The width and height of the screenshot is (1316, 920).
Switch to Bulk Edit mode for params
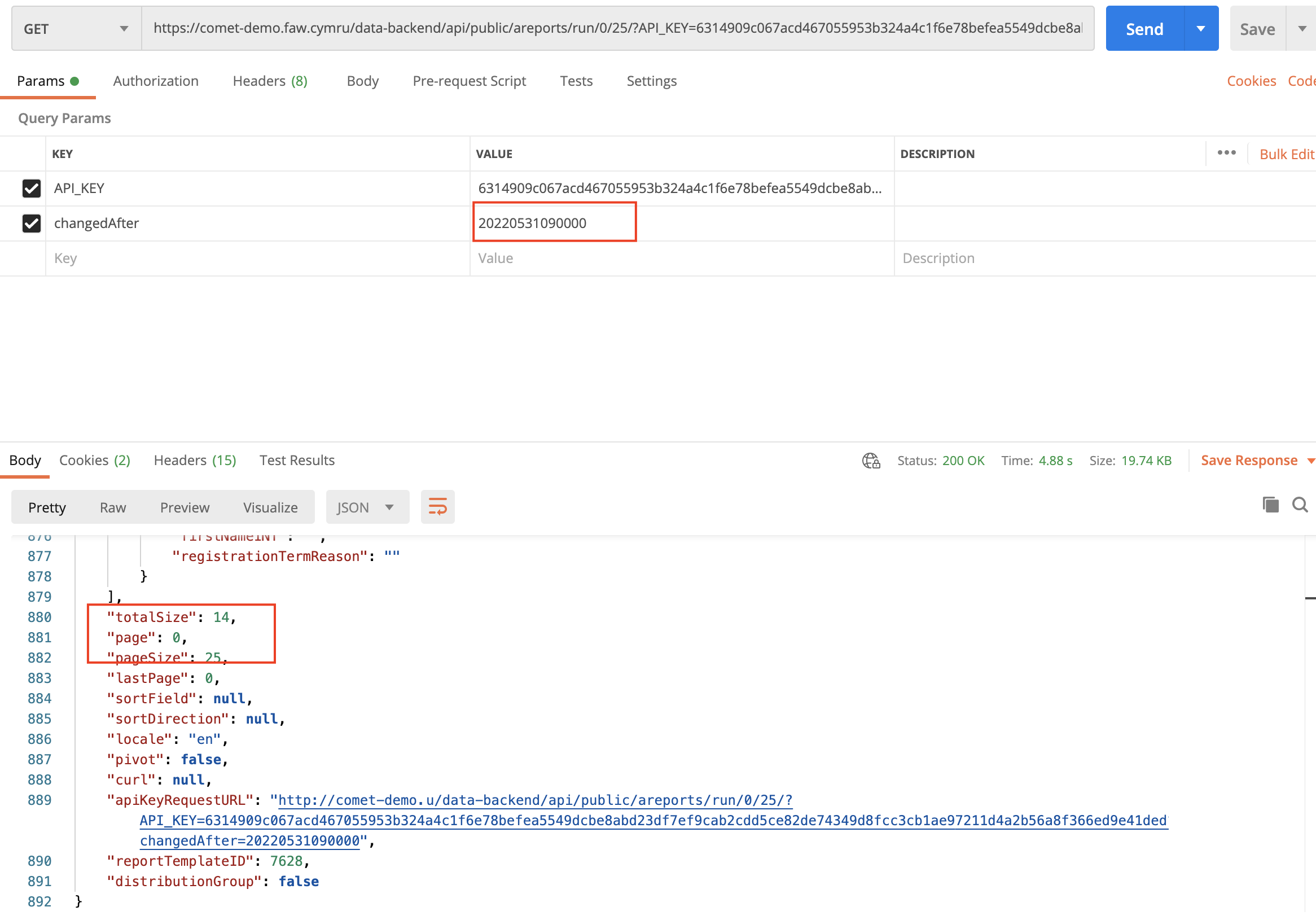tap(1286, 153)
